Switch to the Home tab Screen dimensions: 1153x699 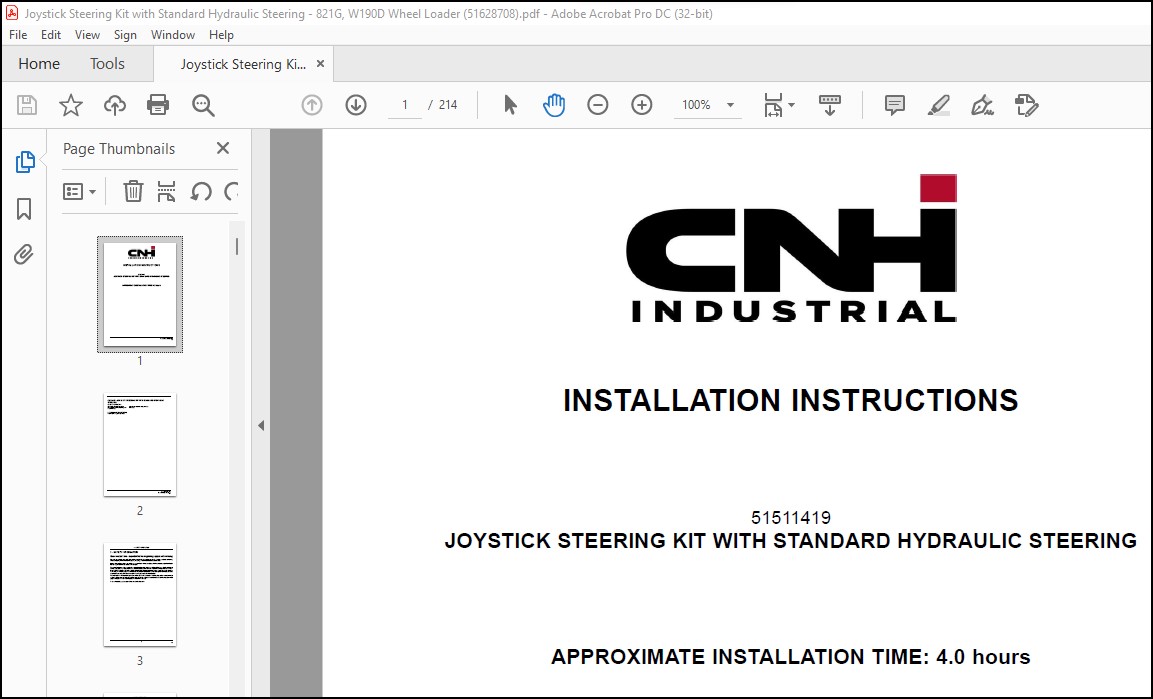point(39,64)
